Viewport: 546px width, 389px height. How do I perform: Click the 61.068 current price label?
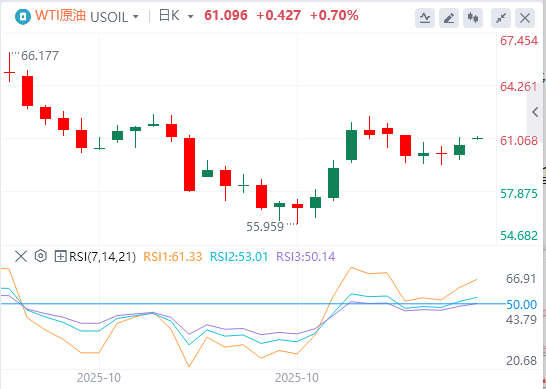click(519, 141)
